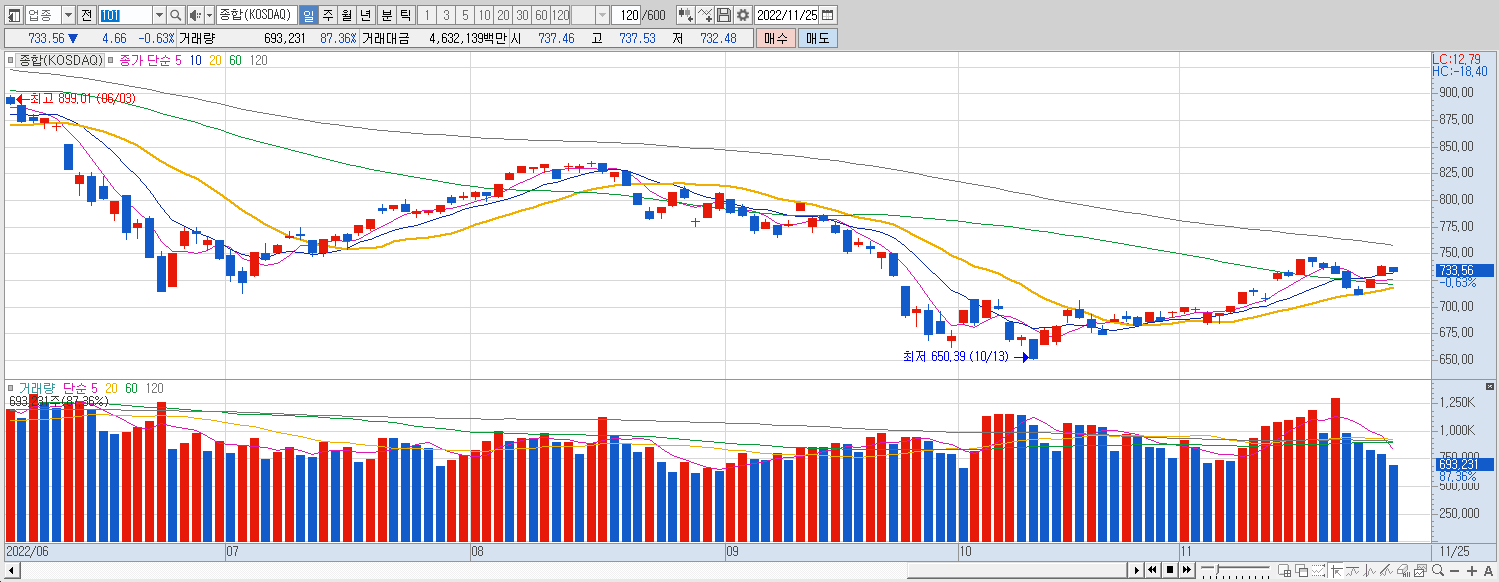Screen dimensions: 1499x582
Task: Click the 전 button beside code field
Action: pos(86,15)
